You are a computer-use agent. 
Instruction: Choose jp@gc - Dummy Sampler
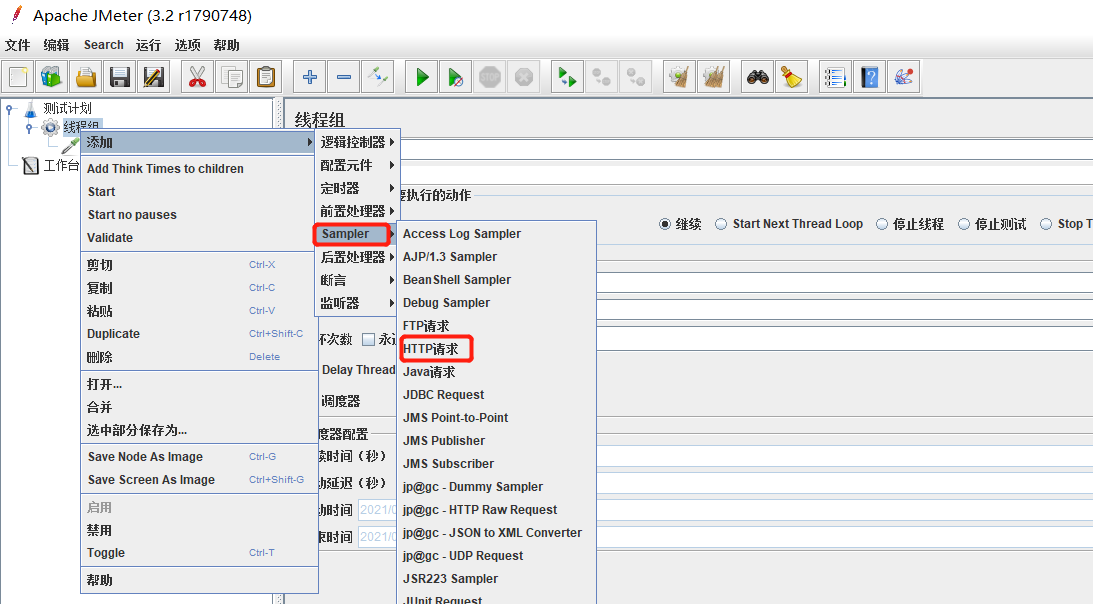click(x=496, y=487)
